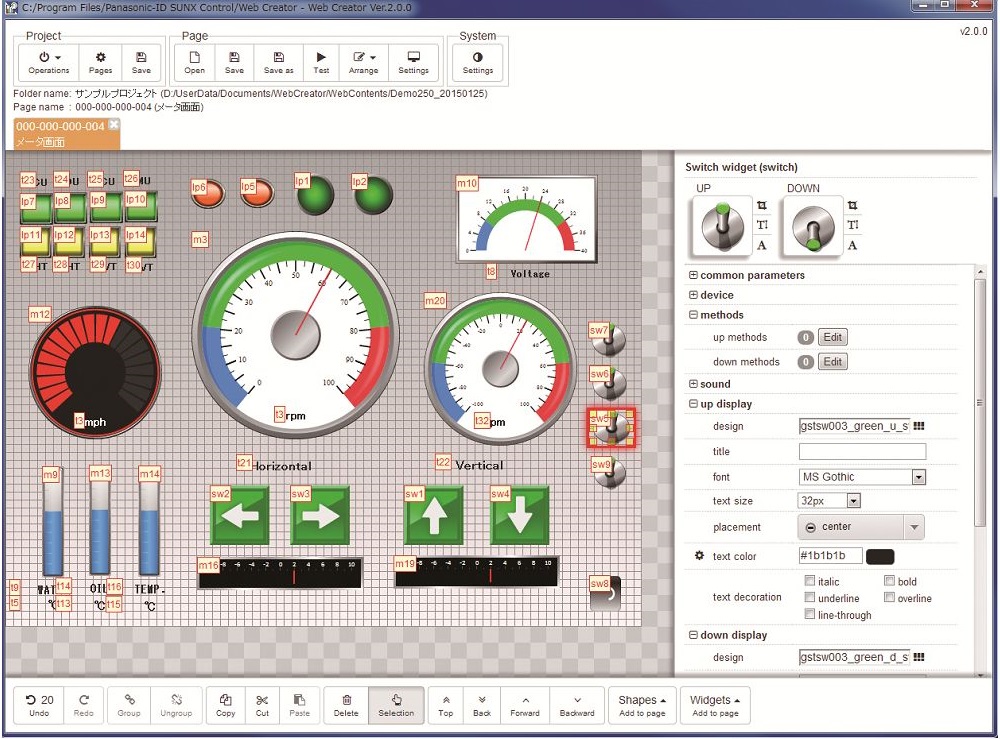The image size is (1000, 739).
Task: Expand the common parameters section
Action: pos(693,275)
